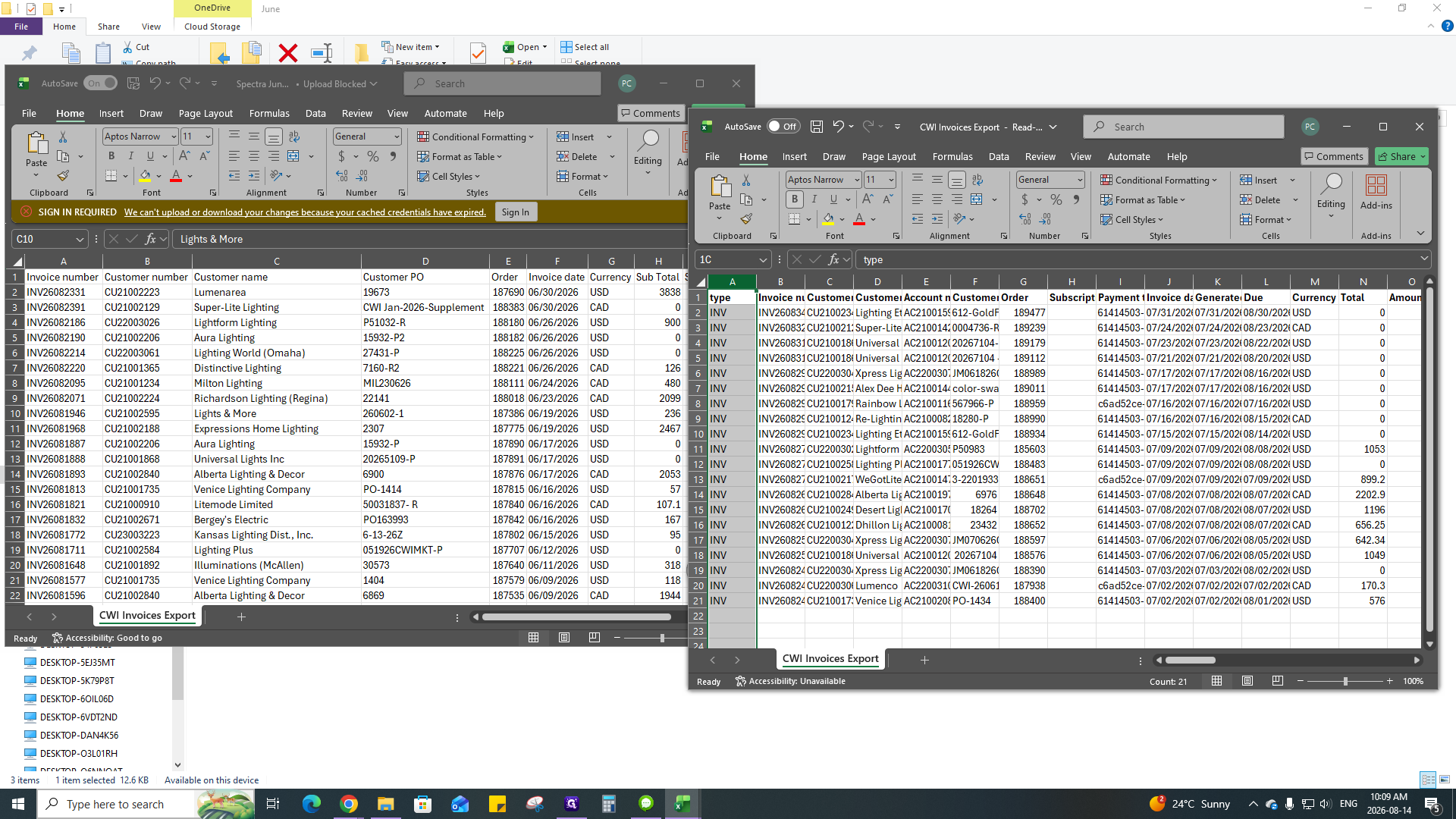Open Formulas tab in CWI Invoices Export window
This screenshot has width=1456, height=819.
coord(952,156)
